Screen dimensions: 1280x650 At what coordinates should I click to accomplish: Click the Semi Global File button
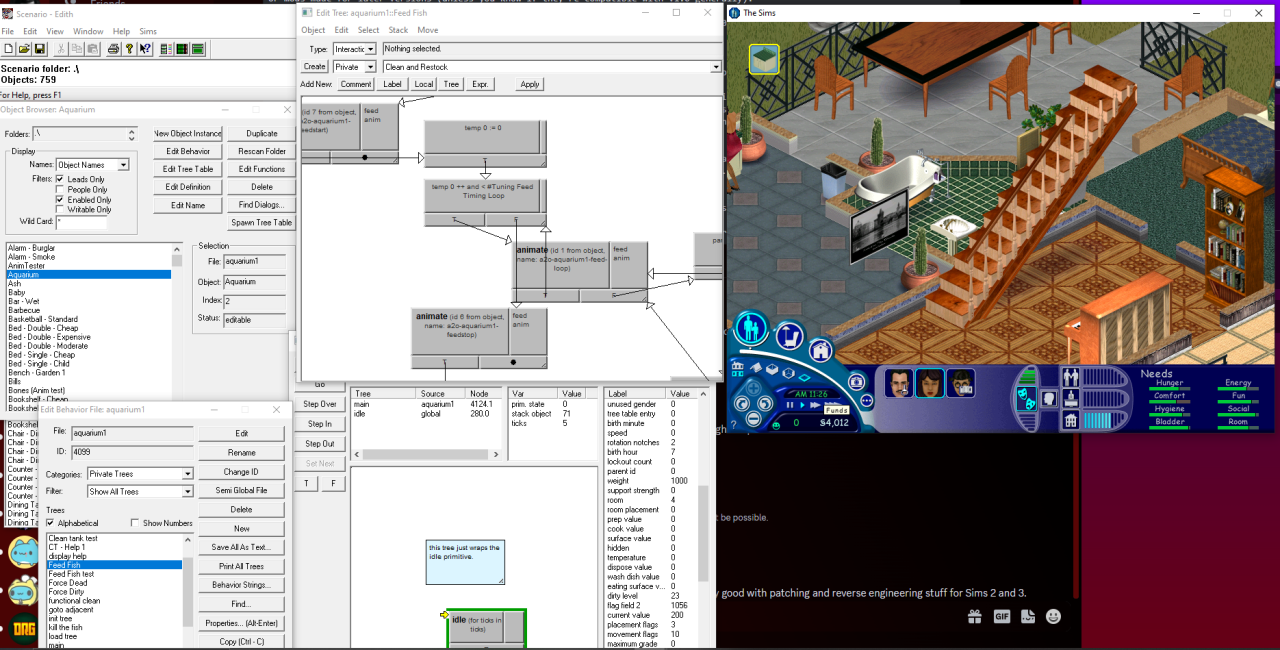[242, 491]
